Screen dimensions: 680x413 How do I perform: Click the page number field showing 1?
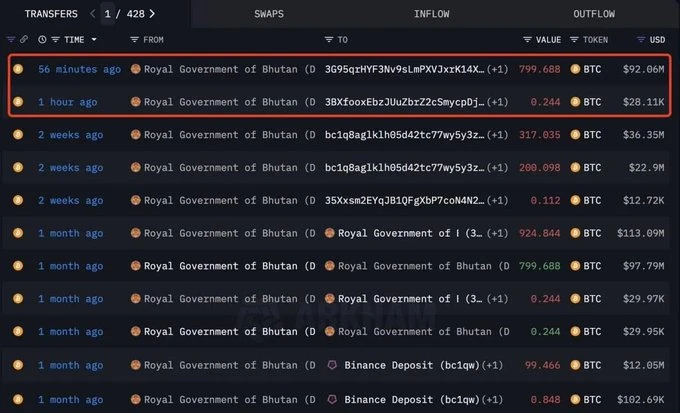point(110,14)
